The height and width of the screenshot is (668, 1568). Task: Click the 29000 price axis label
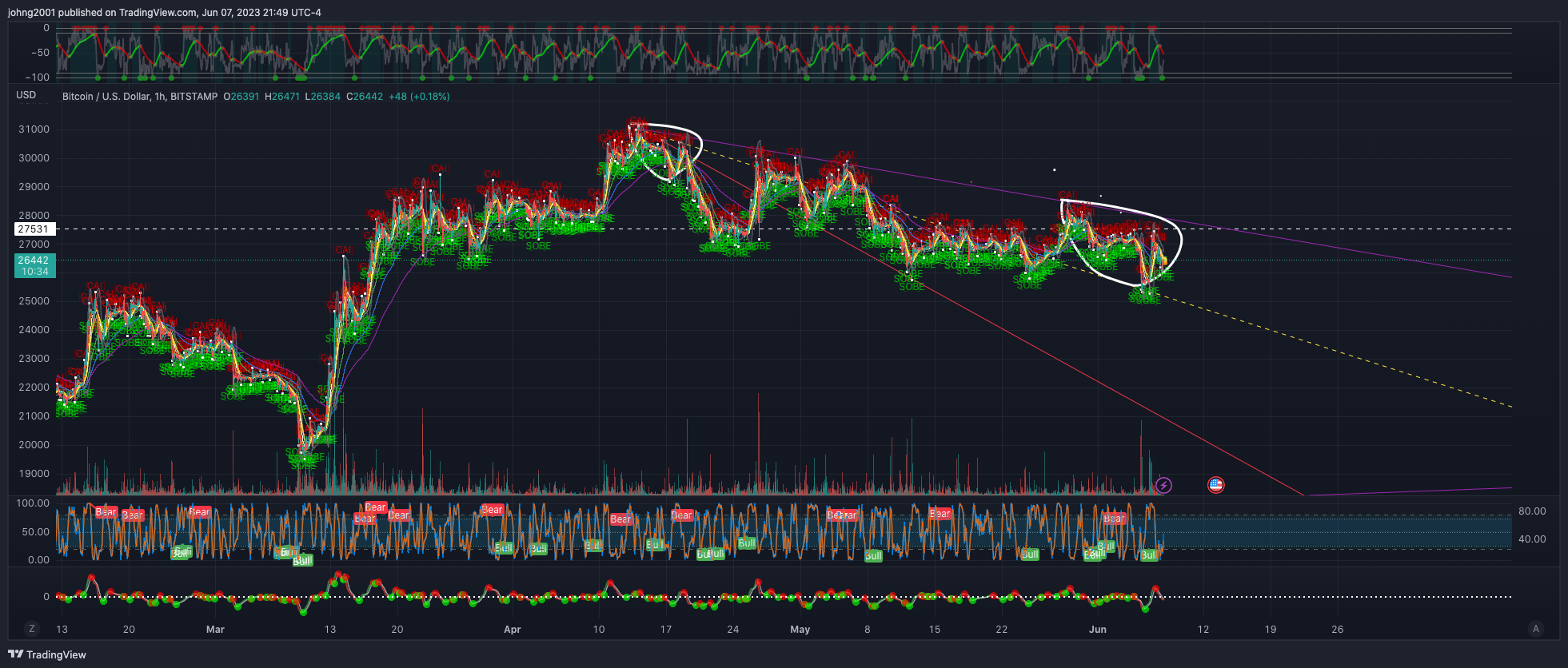click(x=34, y=187)
